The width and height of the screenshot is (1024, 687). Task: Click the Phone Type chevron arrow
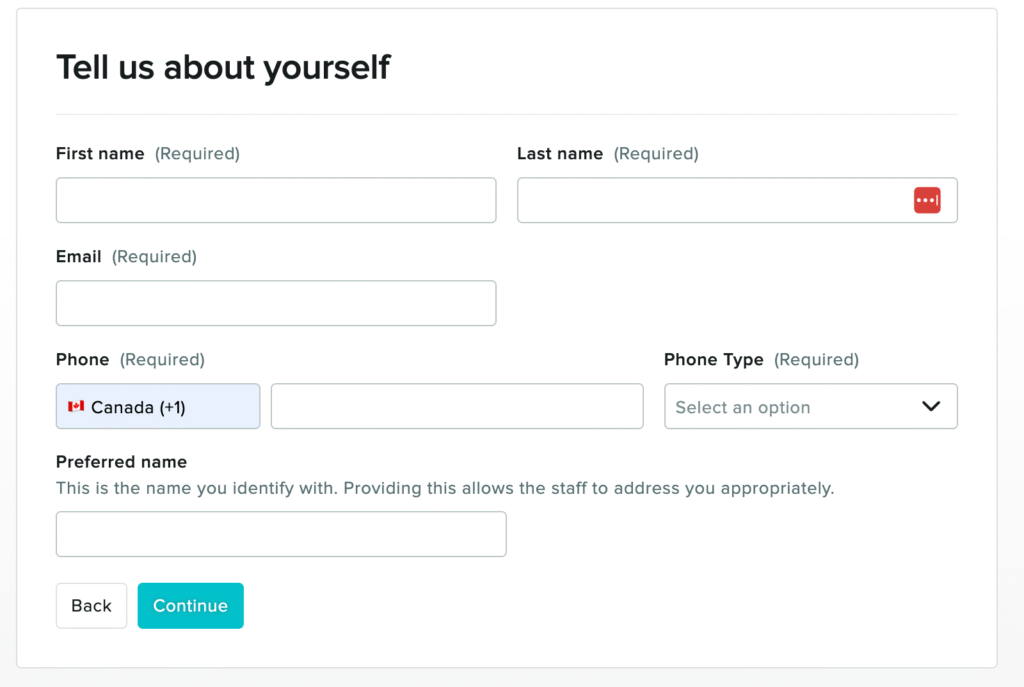coord(931,406)
